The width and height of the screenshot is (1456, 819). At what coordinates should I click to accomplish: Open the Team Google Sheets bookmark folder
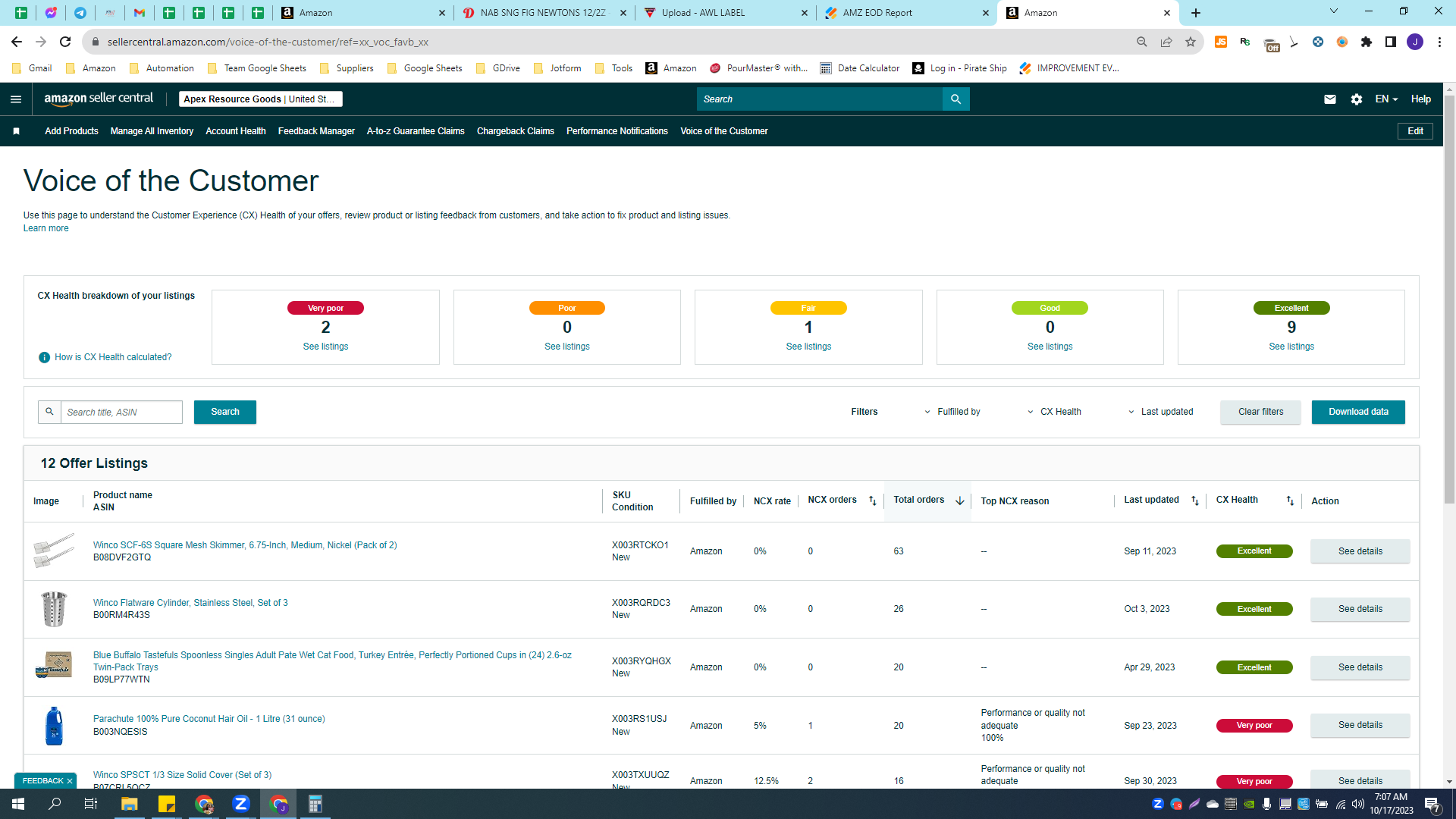click(x=256, y=68)
